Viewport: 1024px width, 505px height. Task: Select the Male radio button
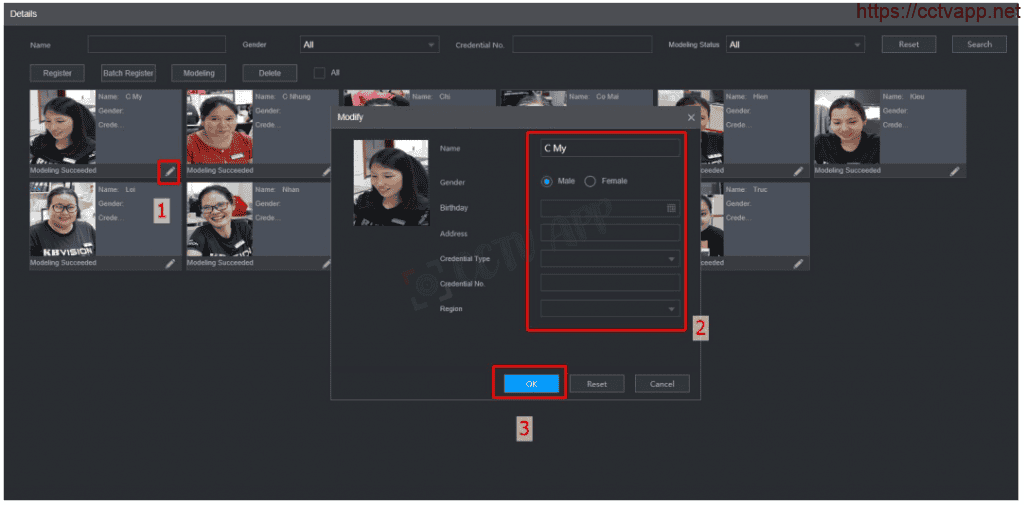(547, 181)
